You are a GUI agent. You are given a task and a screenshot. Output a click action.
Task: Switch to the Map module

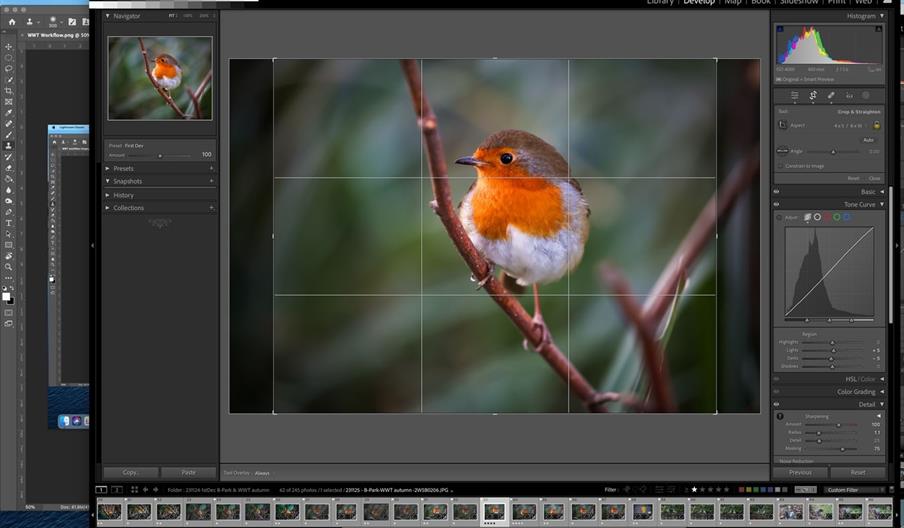click(733, 2)
